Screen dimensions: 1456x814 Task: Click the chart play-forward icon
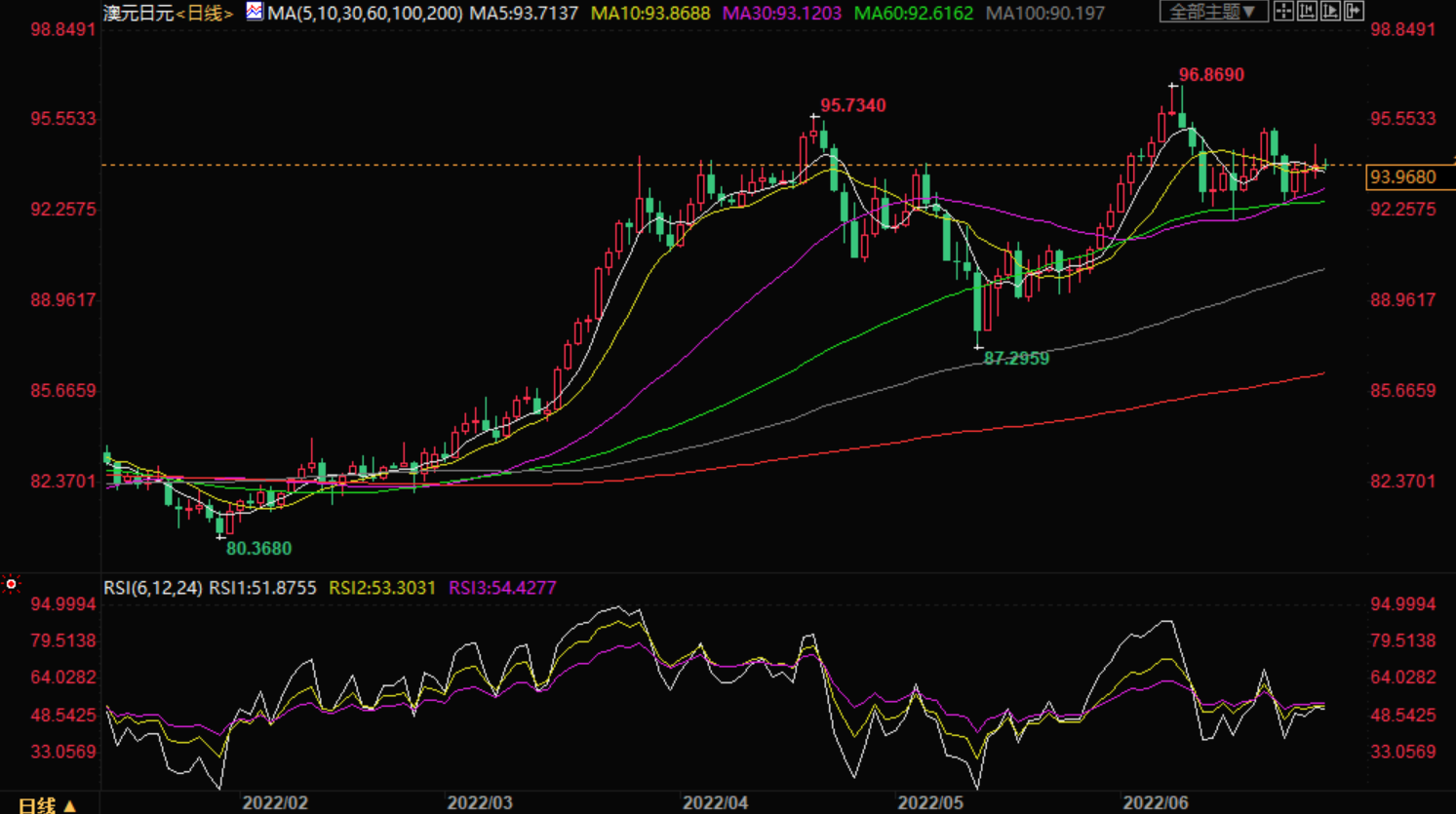coord(1330,12)
